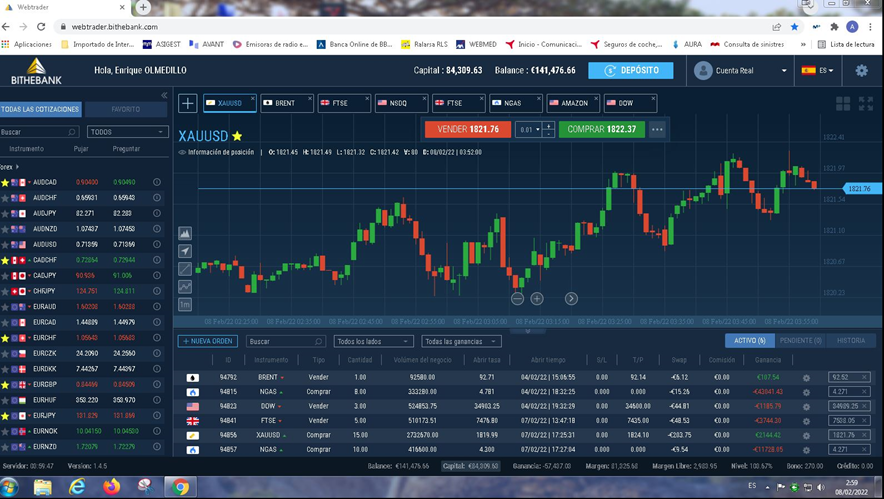This screenshot has height=499, width=884.
Task: Toggle the CADCHF favorite star
Action: 5,260
